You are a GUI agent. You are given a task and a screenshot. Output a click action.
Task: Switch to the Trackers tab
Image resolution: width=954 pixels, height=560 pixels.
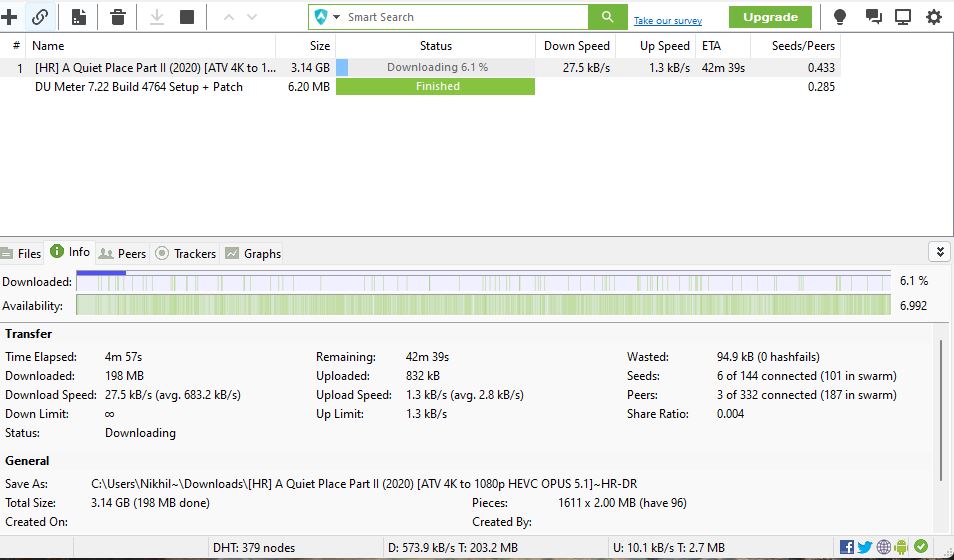coord(186,253)
